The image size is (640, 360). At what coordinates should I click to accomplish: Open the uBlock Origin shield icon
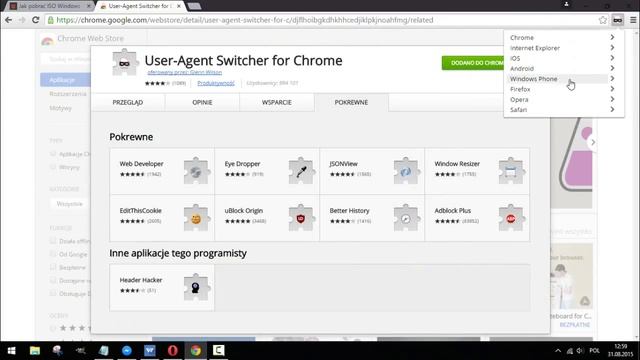pyautogui.click(x=302, y=218)
